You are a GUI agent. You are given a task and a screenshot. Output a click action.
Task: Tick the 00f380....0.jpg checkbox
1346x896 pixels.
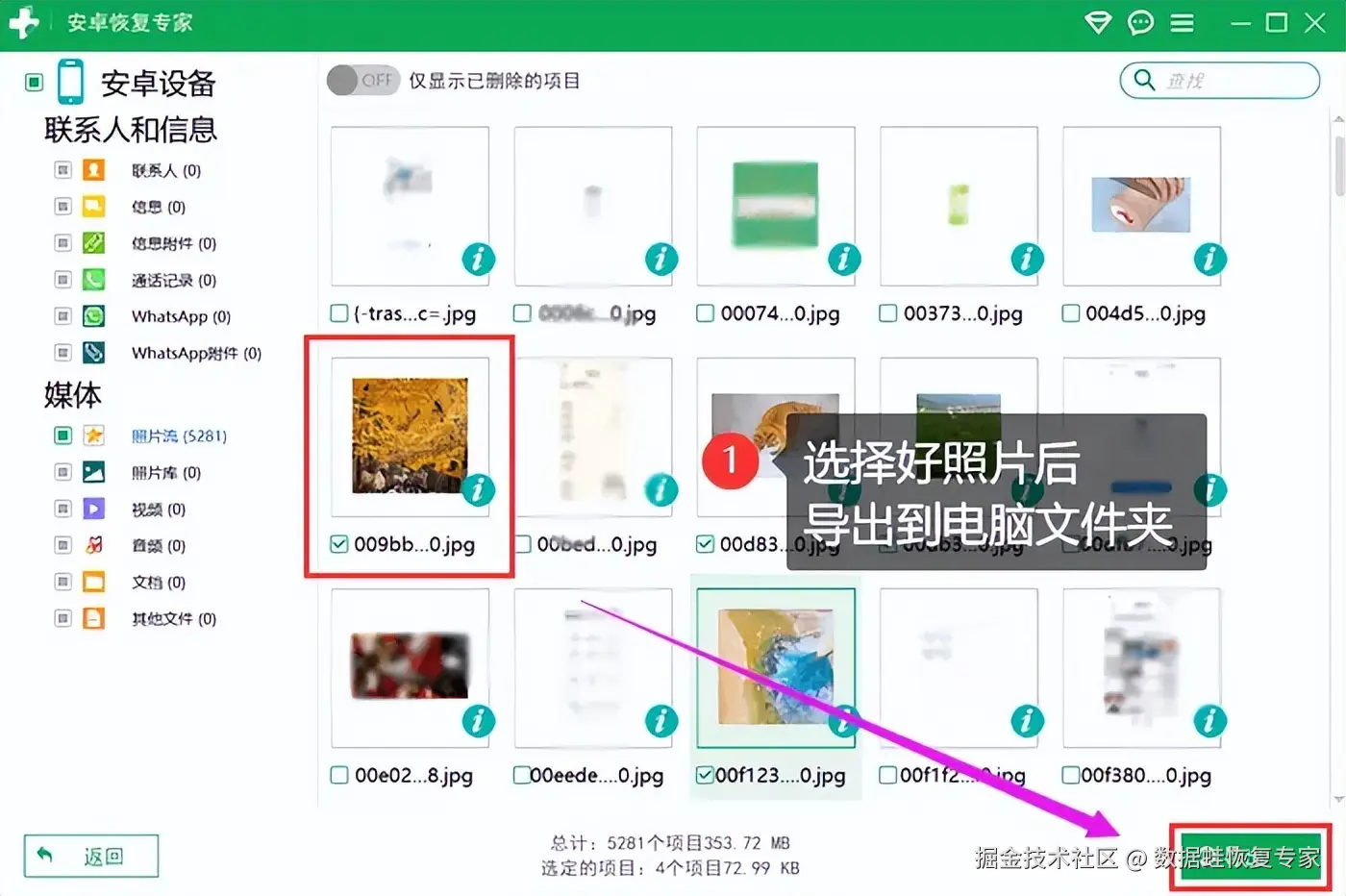1071,775
